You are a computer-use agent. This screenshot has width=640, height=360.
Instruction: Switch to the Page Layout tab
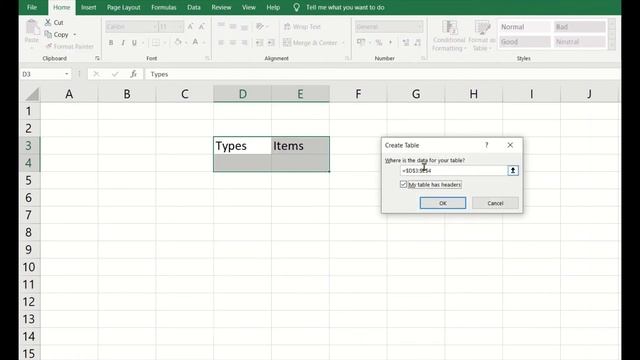click(123, 7)
